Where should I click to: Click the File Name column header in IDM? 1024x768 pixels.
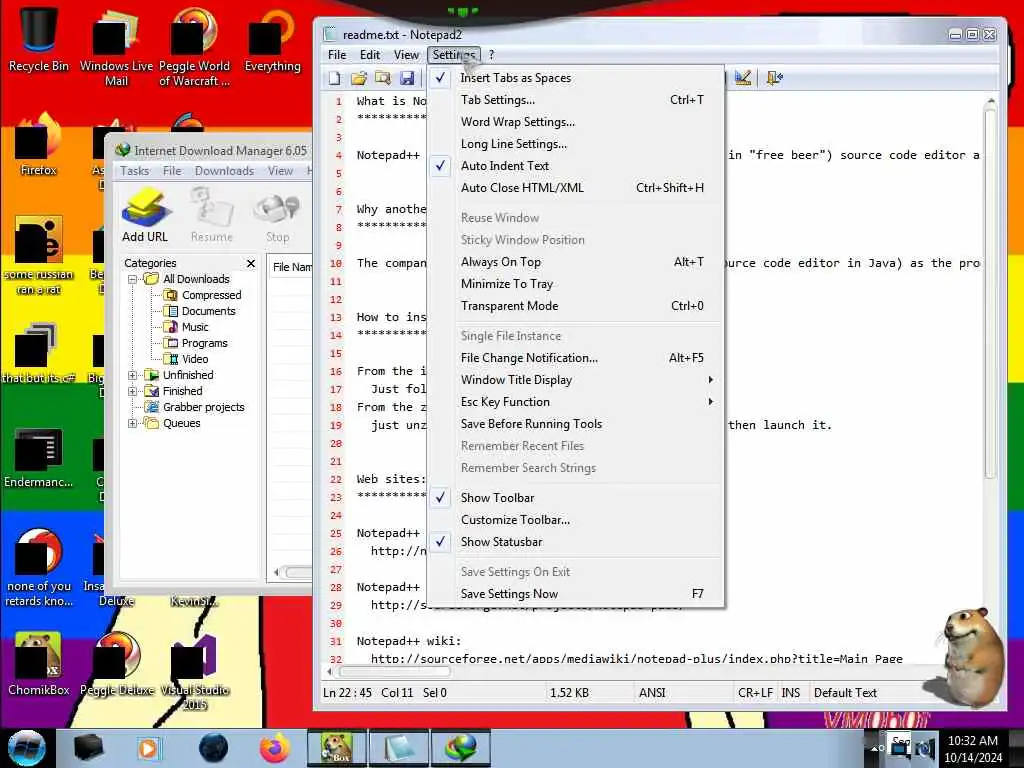(x=291, y=267)
